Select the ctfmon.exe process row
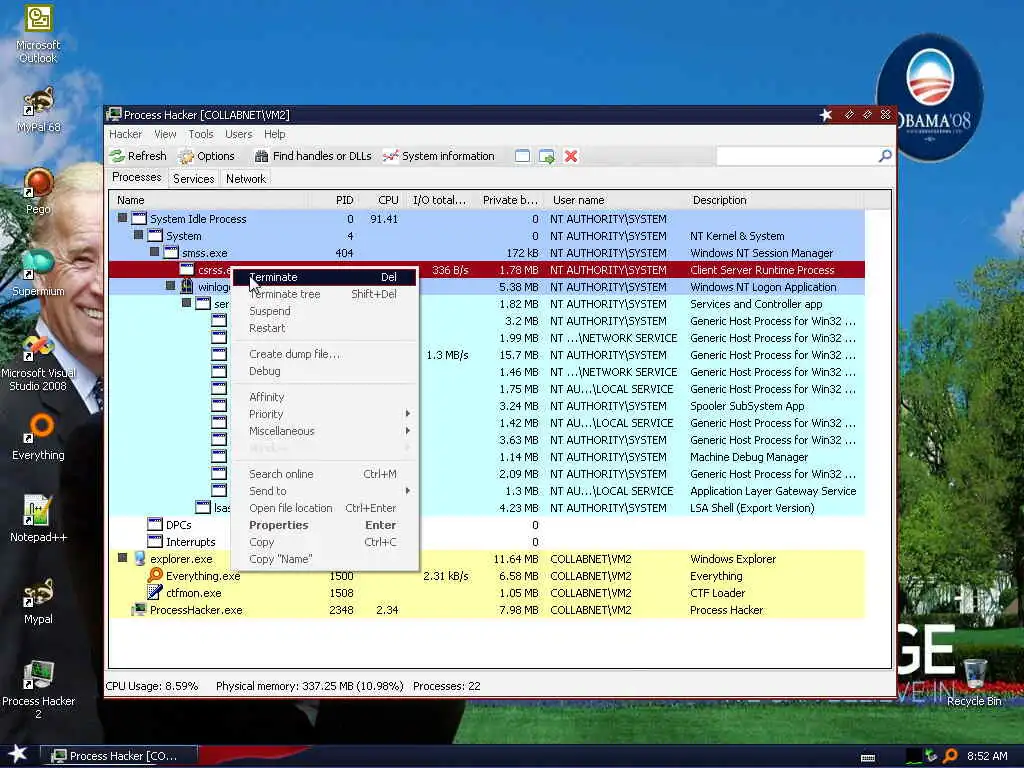This screenshot has height=768, width=1024. point(487,593)
